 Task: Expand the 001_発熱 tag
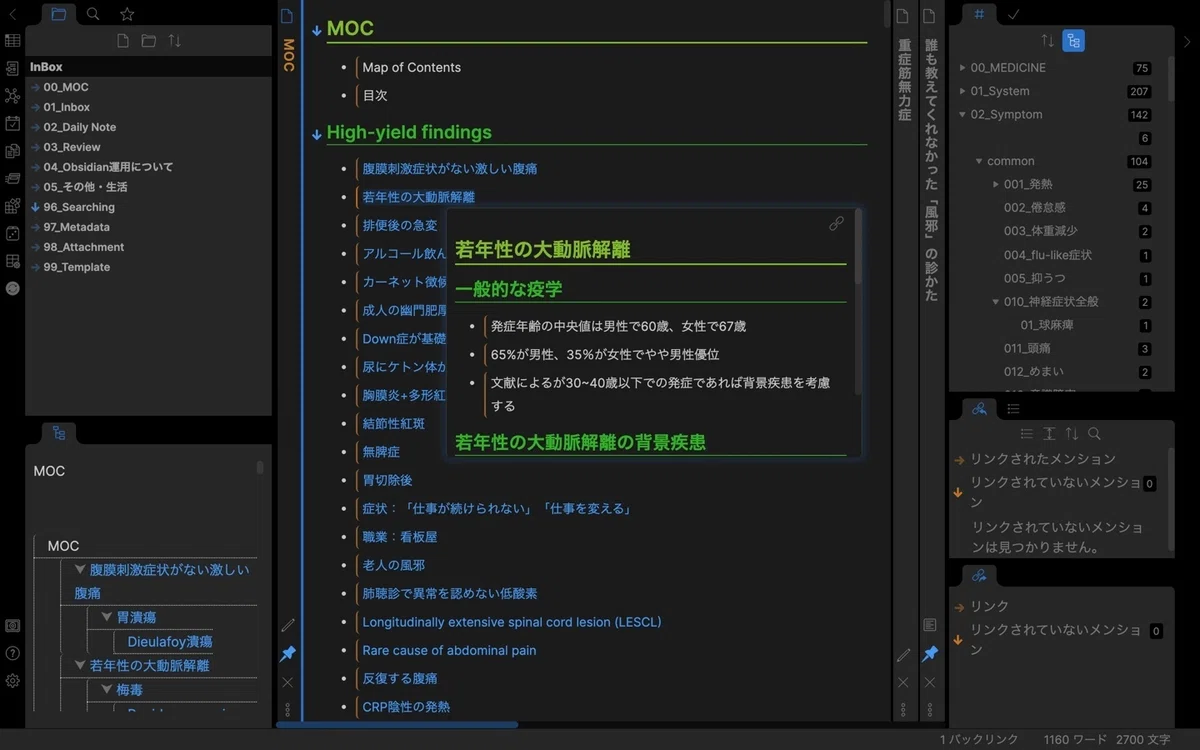pyautogui.click(x=996, y=185)
